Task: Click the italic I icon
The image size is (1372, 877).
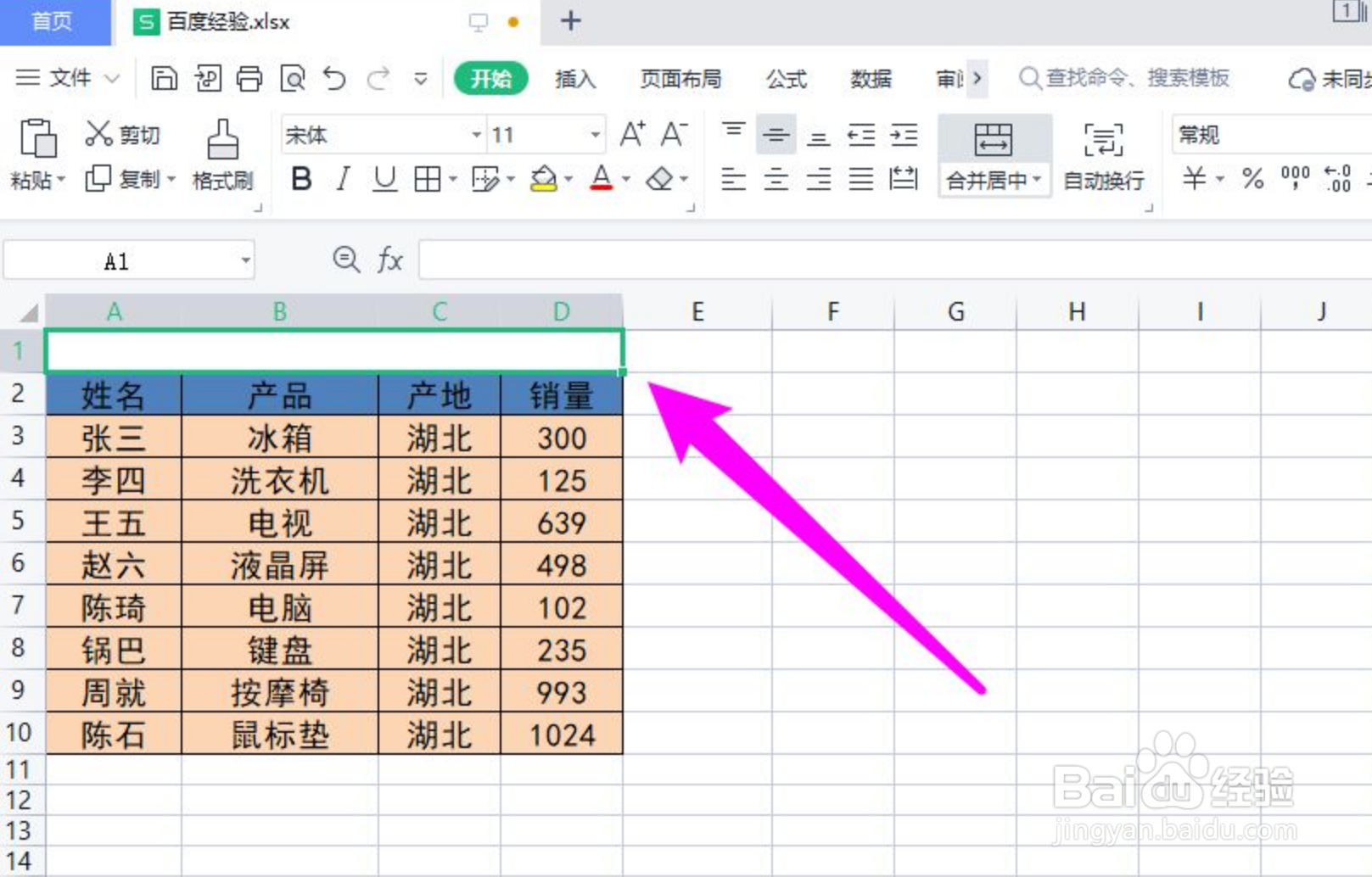Action: point(342,178)
